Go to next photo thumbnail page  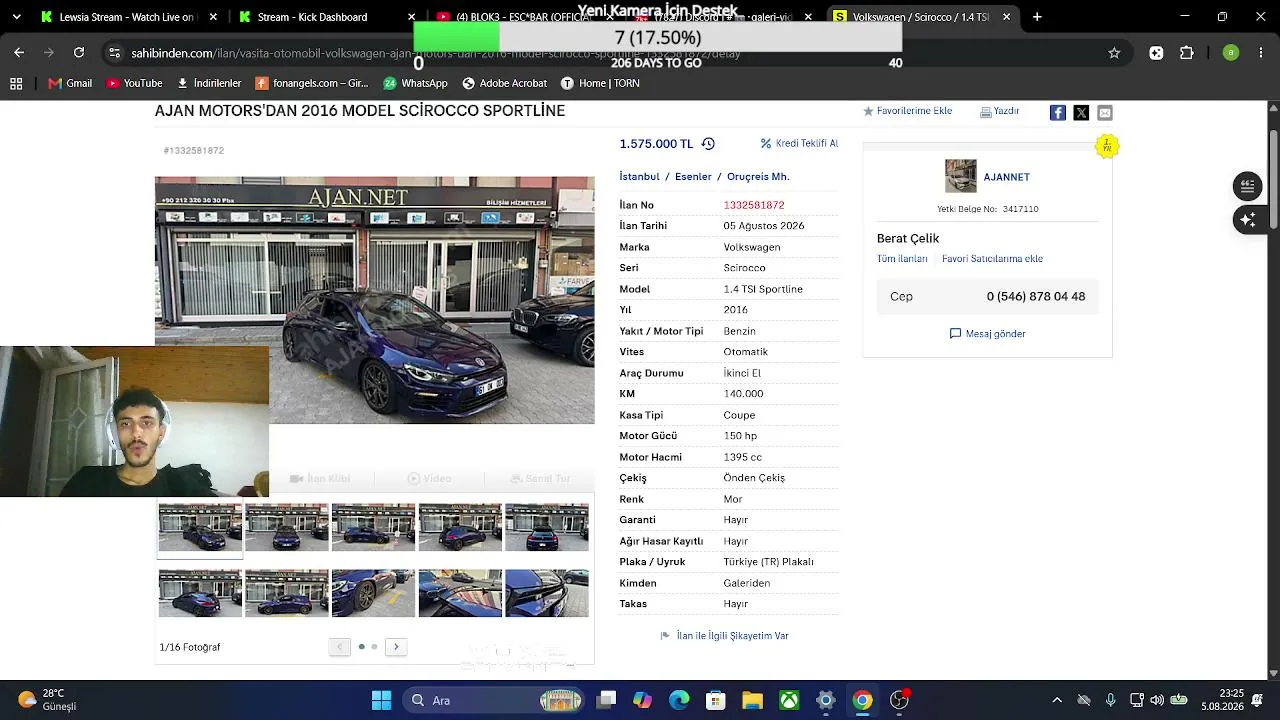point(396,647)
